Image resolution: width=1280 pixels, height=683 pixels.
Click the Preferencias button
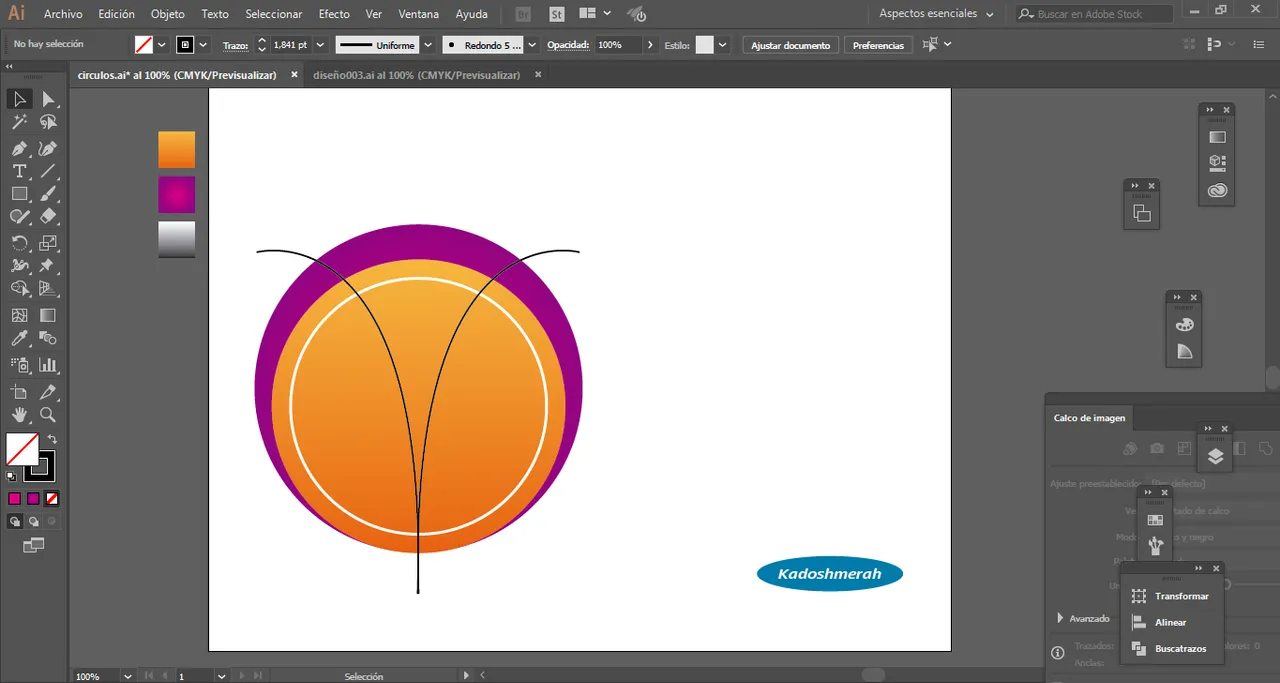point(878,45)
